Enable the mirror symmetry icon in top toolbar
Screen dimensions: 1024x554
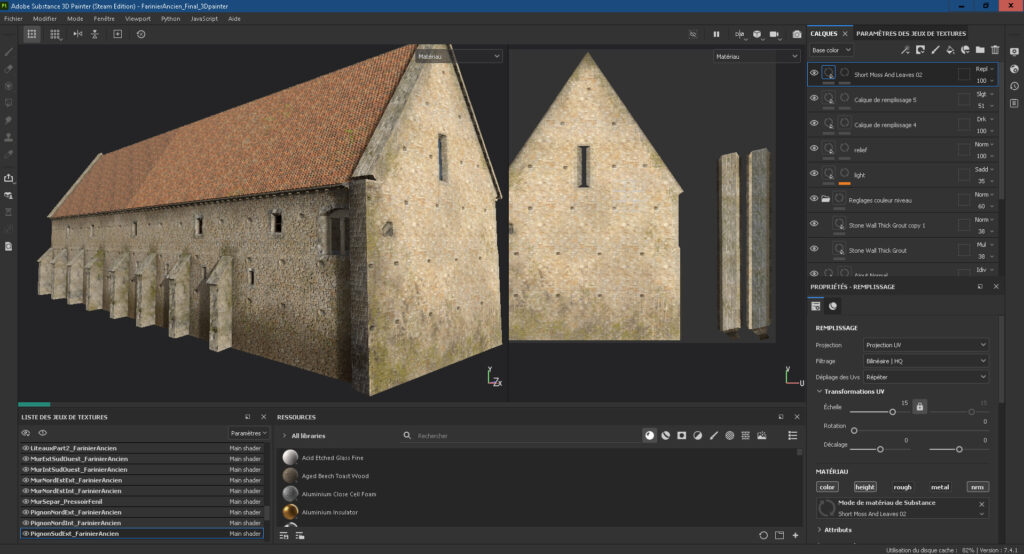[78, 34]
